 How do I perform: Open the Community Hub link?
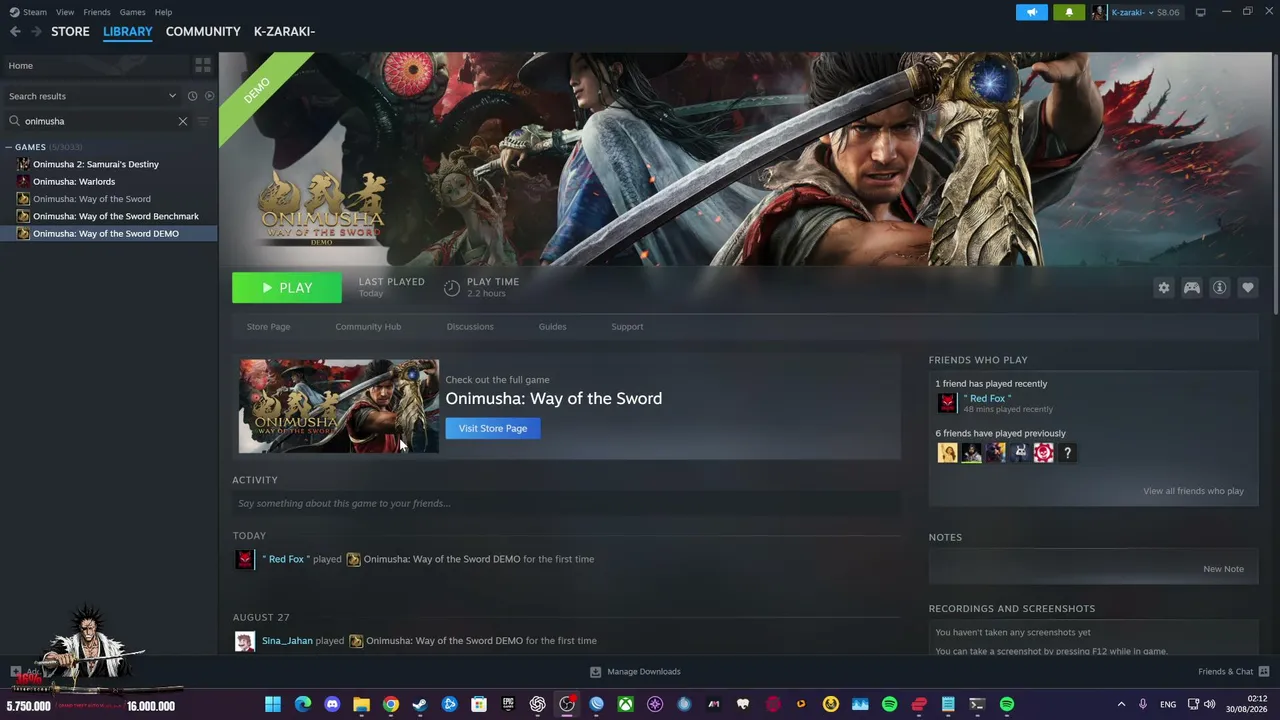pyautogui.click(x=368, y=327)
